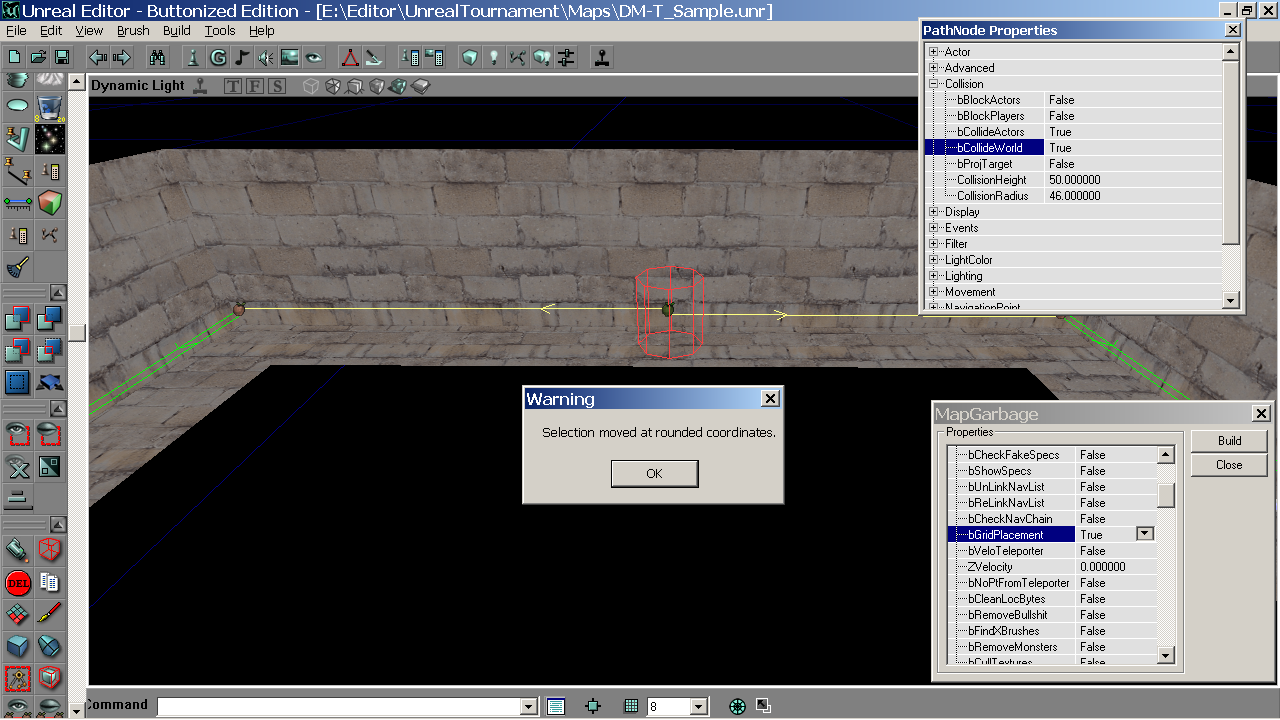Open the Edit menu
Viewport: 1280px width, 720px height.
pos(51,31)
